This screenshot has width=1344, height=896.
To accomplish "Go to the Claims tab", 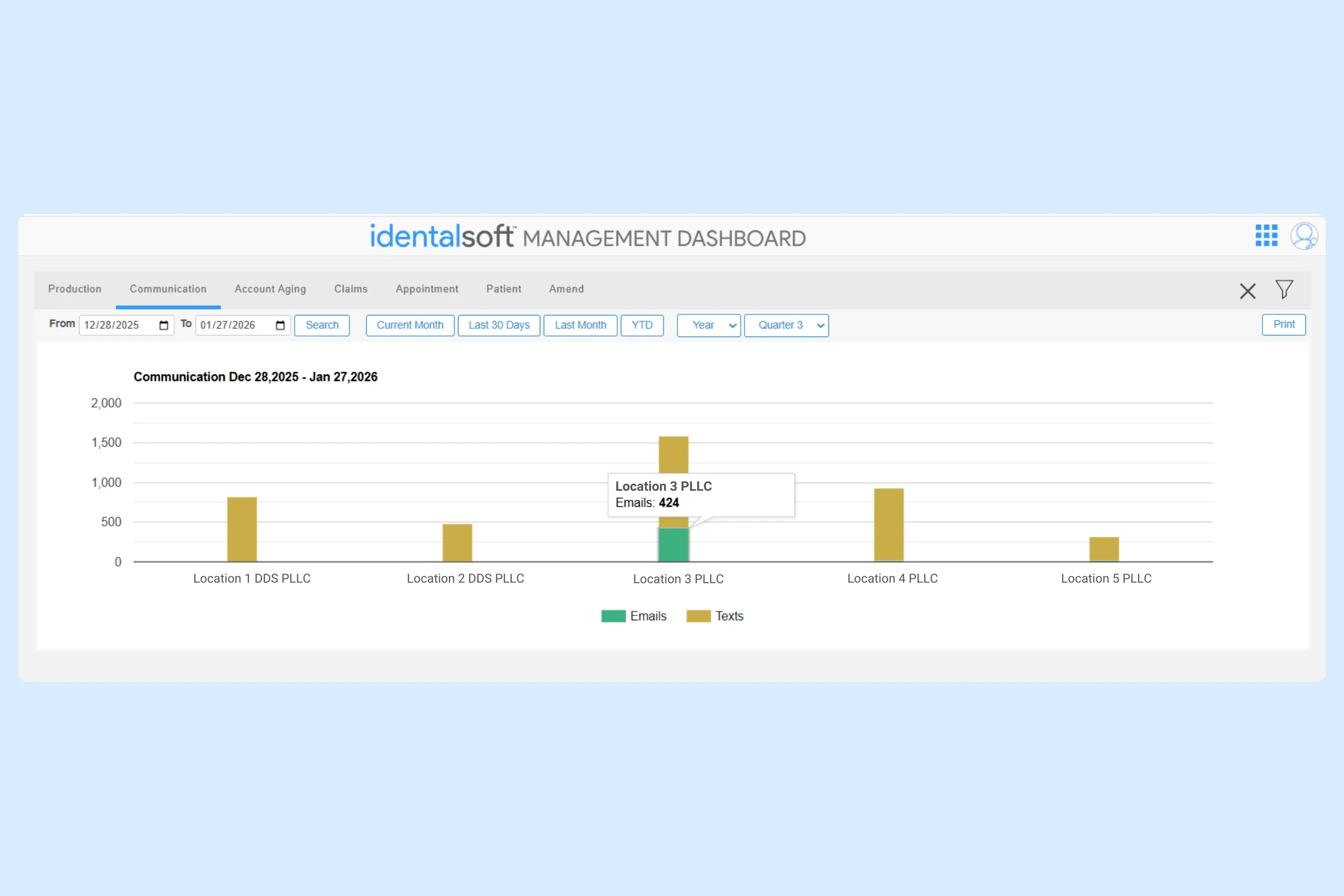I will point(351,289).
